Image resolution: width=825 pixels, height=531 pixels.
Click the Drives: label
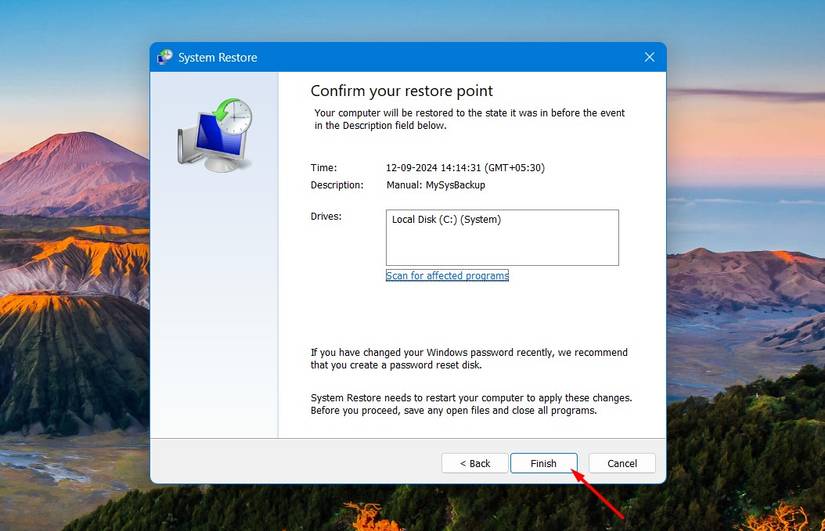click(326, 216)
